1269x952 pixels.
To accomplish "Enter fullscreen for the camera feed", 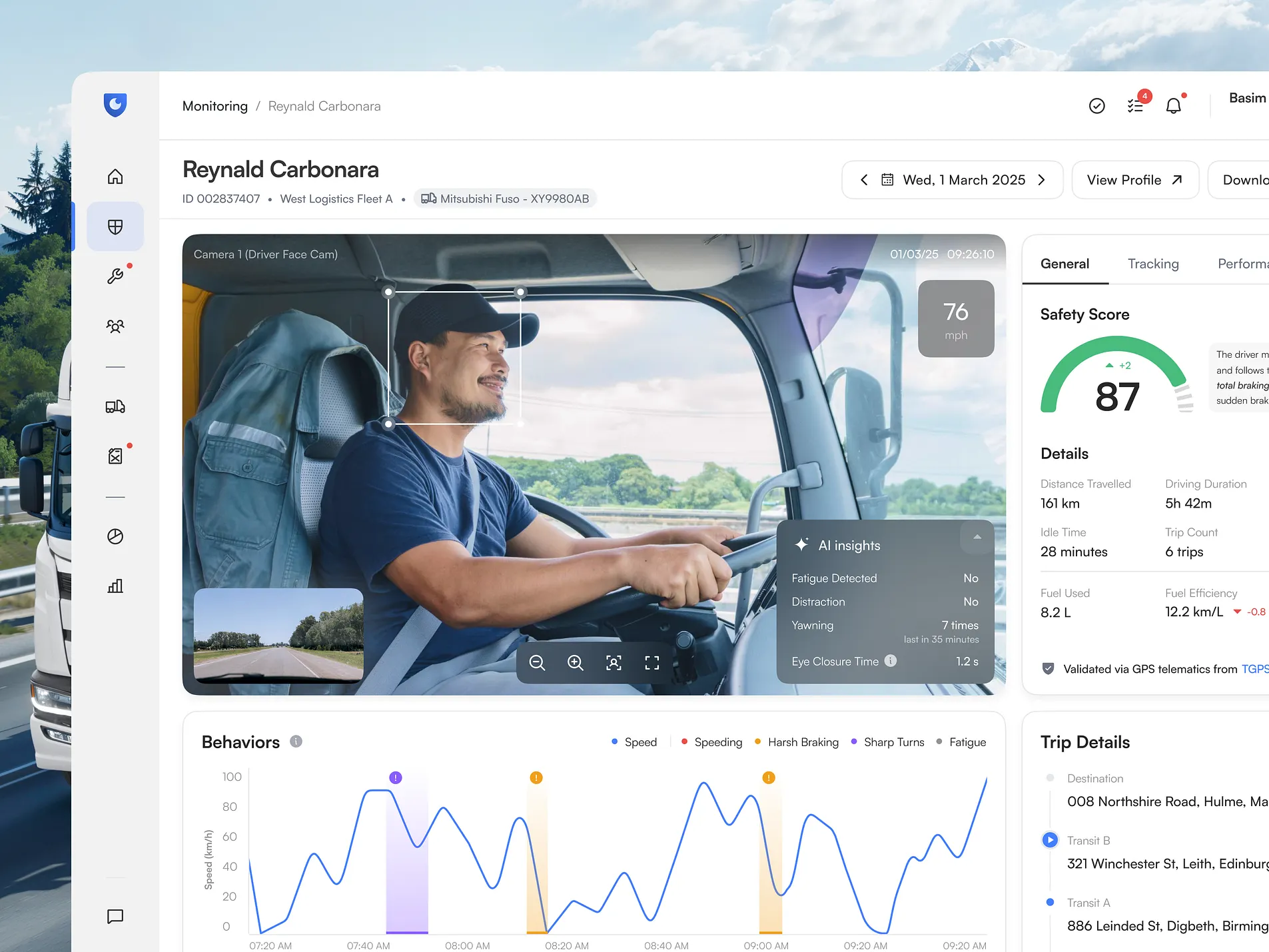I will pos(652,662).
